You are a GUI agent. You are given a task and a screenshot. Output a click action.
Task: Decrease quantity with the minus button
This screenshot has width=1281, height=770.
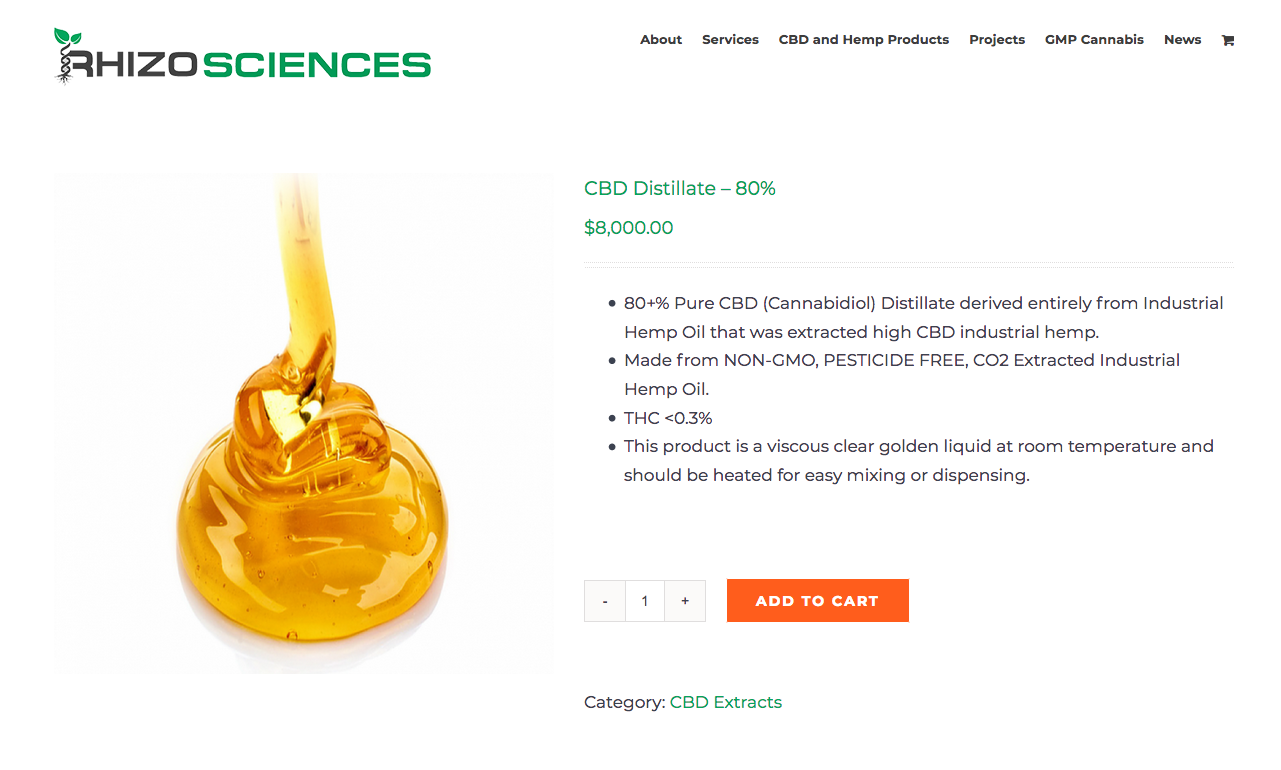pos(605,601)
